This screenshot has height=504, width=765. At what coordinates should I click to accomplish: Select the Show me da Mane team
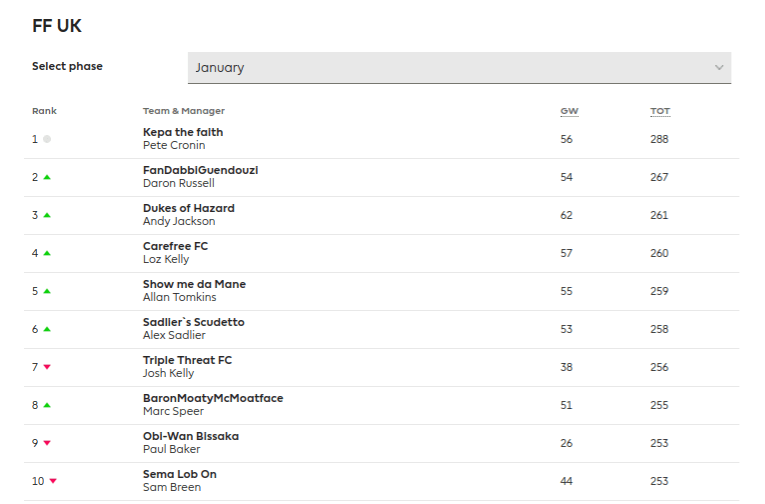pyautogui.click(x=194, y=284)
